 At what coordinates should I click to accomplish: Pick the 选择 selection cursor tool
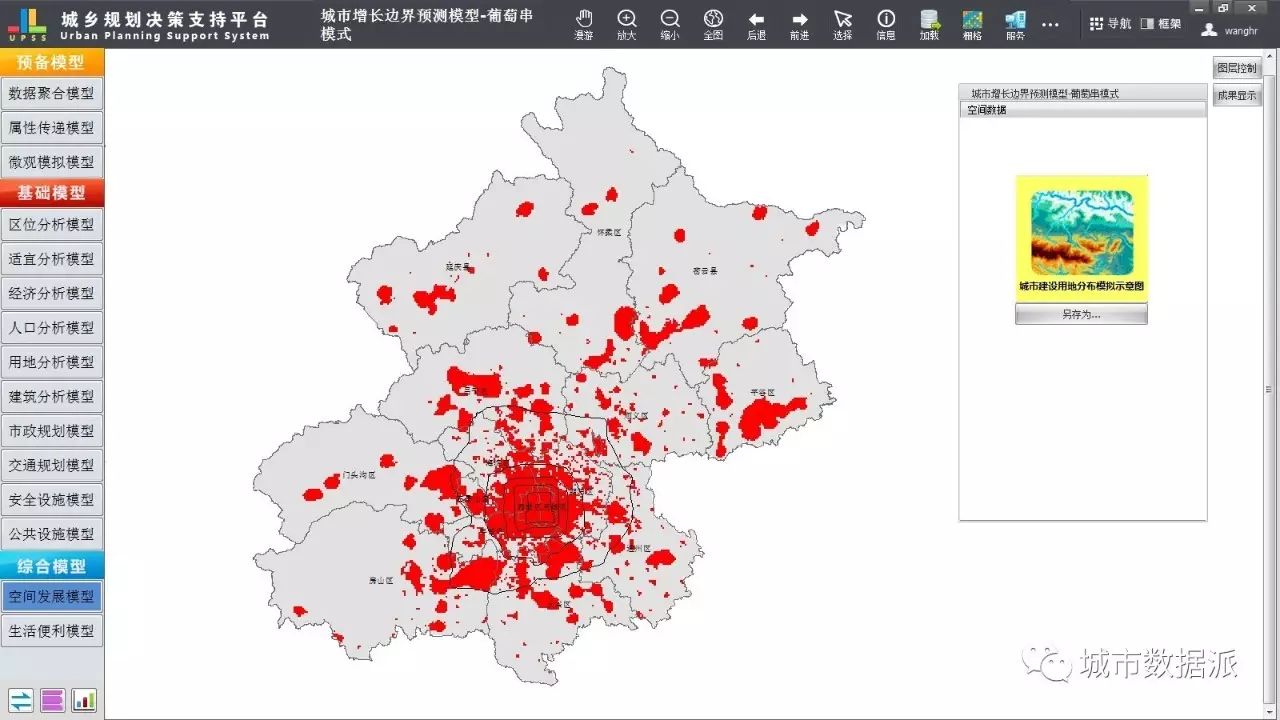tap(843, 25)
